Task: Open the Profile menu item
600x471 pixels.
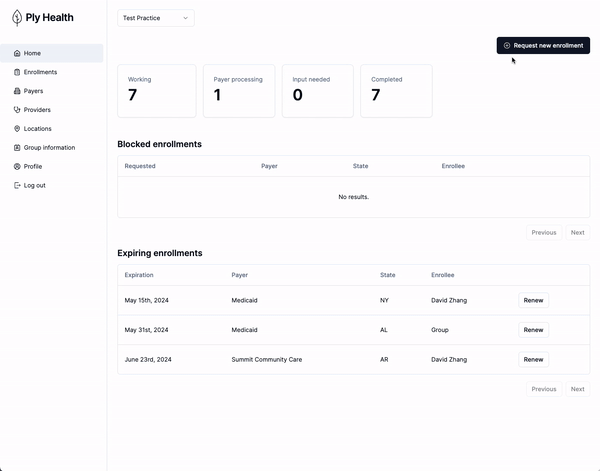Action: (52, 166)
